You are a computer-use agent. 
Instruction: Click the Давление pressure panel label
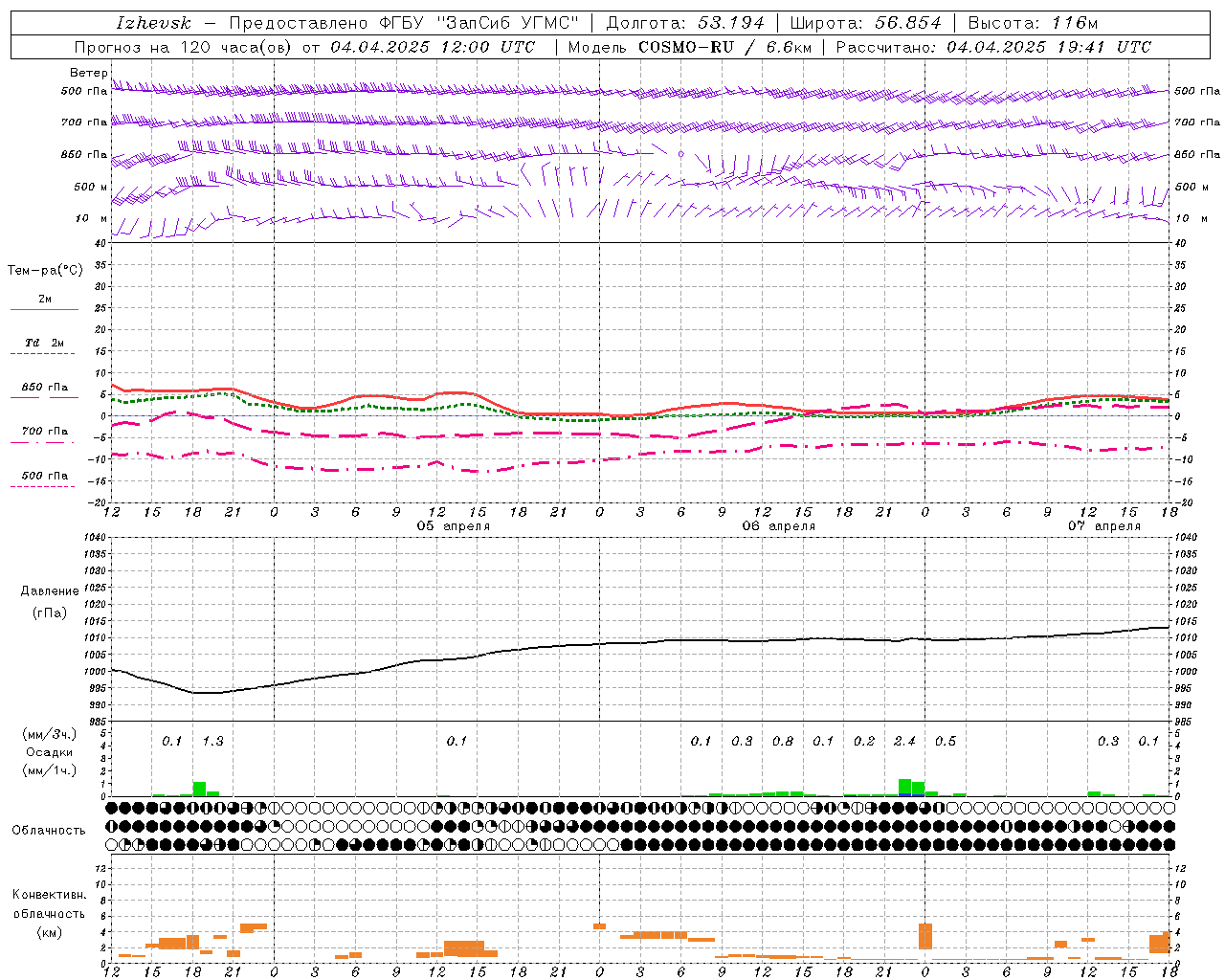click(x=50, y=591)
